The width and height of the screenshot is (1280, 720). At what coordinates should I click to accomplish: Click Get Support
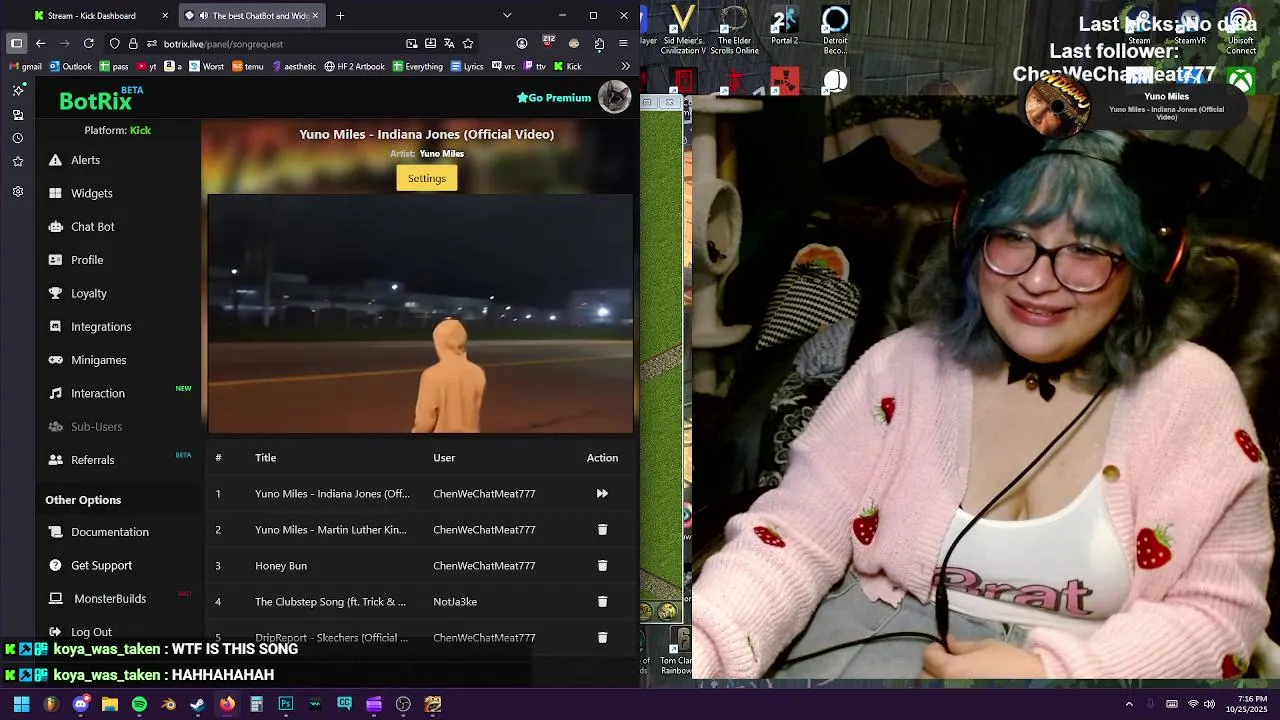(x=101, y=565)
